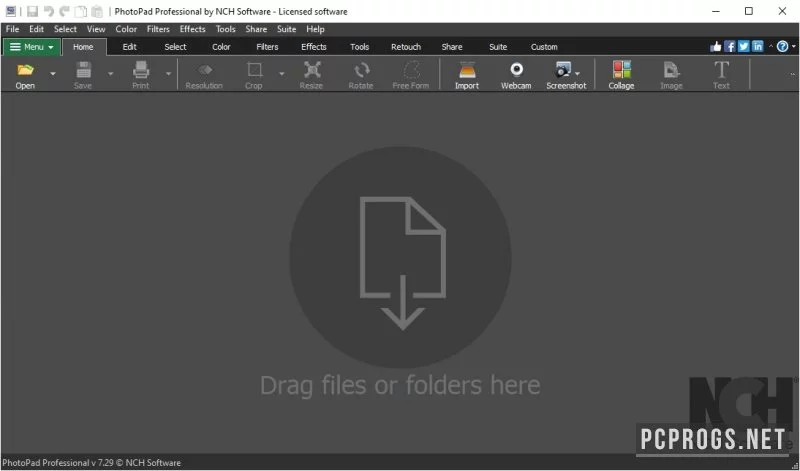
Task: Collapse the ribbon with the caret arrow
Action: [x=770, y=46]
